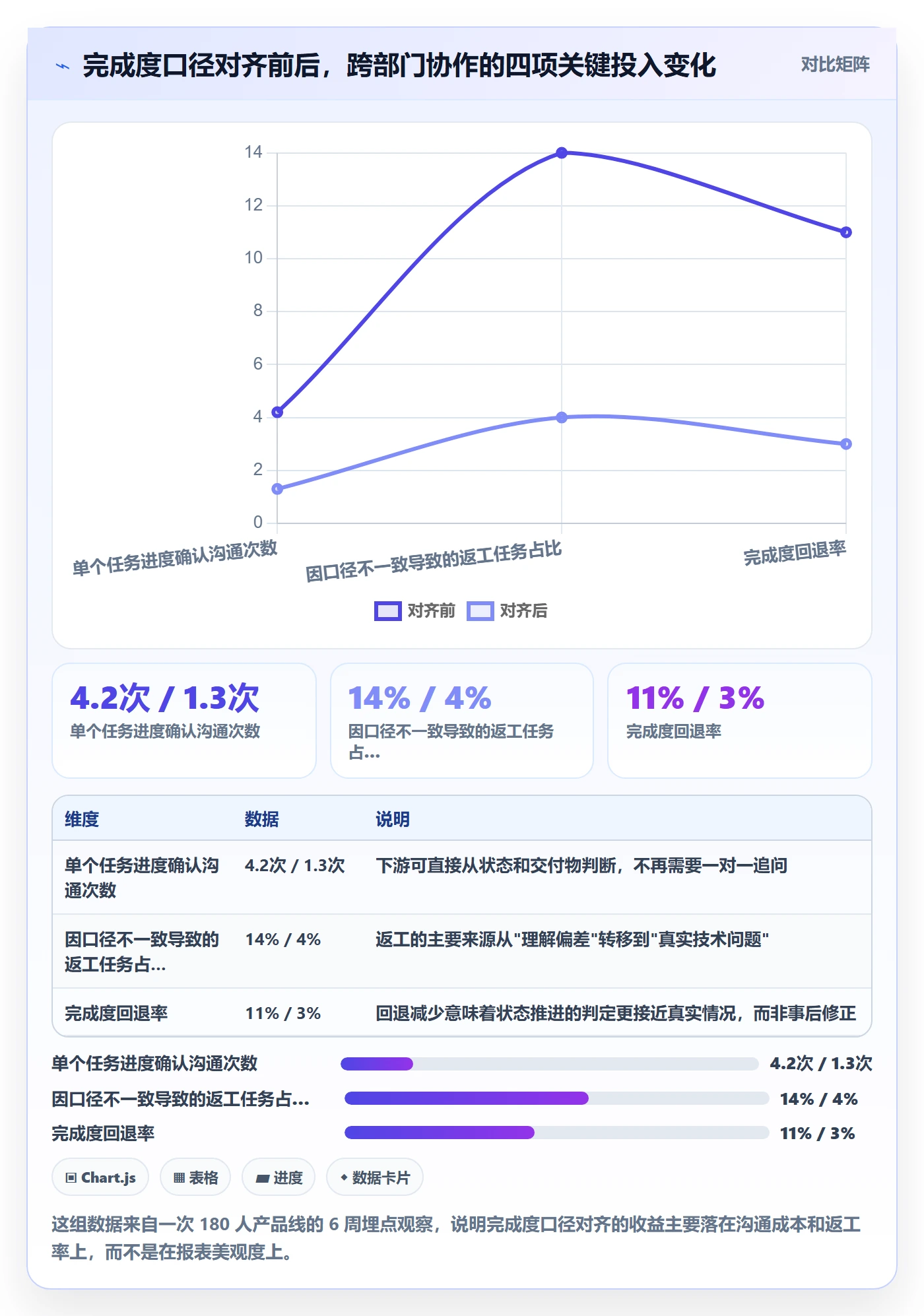Click the 数据卡片 tag chip
924x1316 pixels.
[375, 1177]
